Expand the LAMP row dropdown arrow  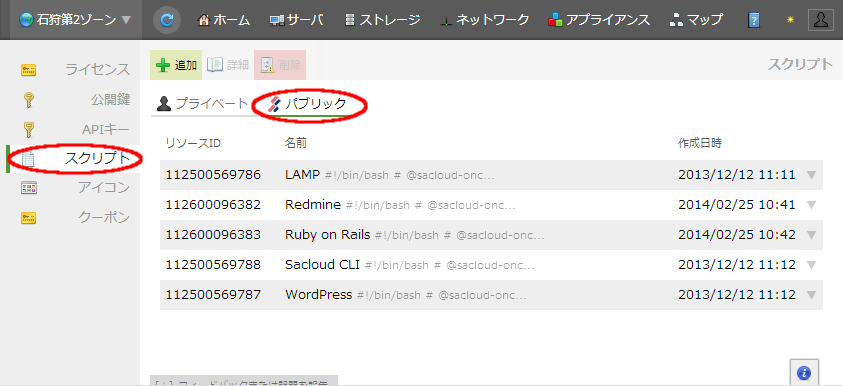click(811, 175)
